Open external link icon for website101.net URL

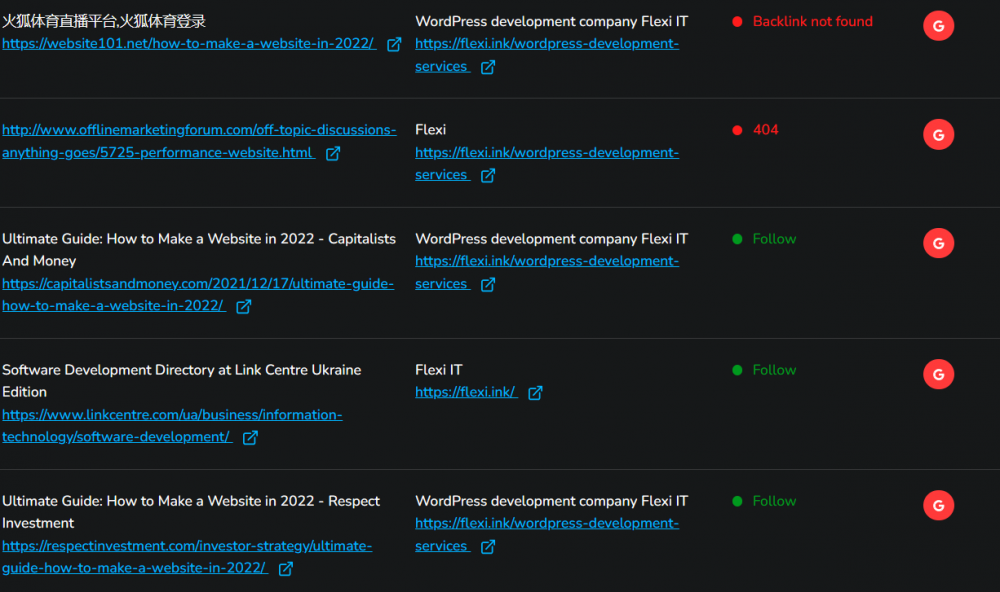(394, 45)
